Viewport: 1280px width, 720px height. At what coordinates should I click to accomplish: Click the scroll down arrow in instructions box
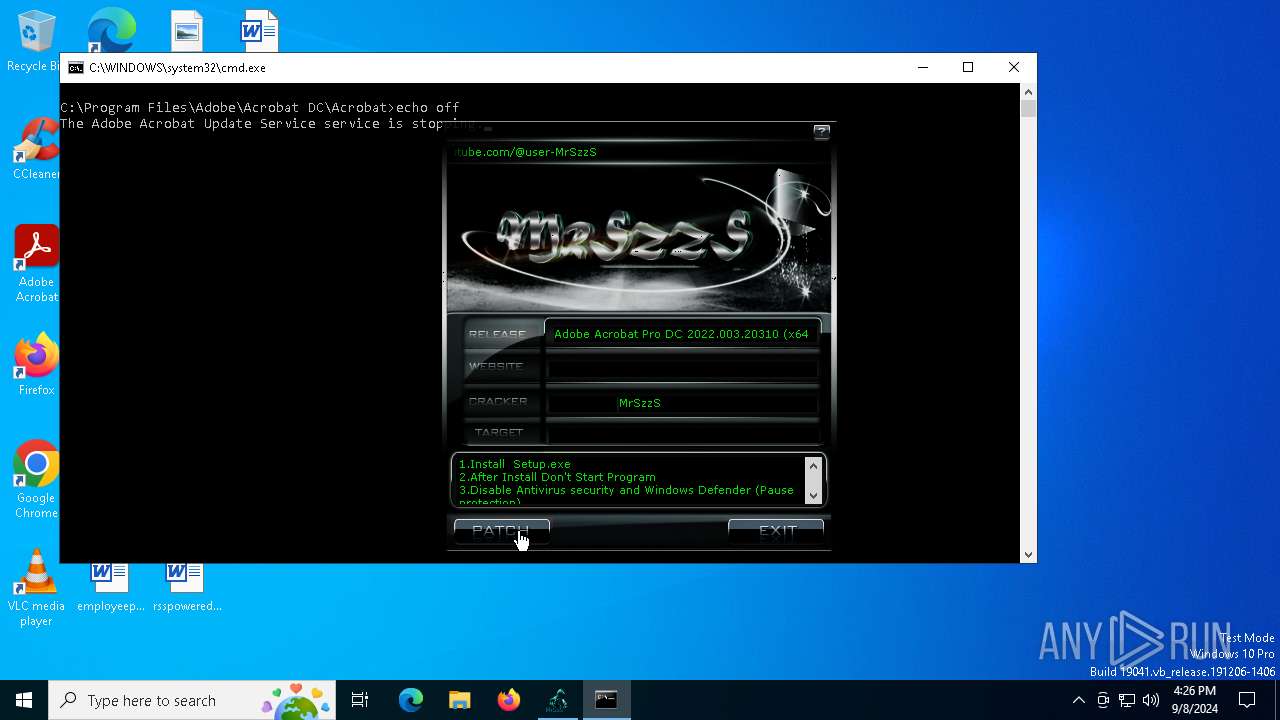pyautogui.click(x=813, y=494)
